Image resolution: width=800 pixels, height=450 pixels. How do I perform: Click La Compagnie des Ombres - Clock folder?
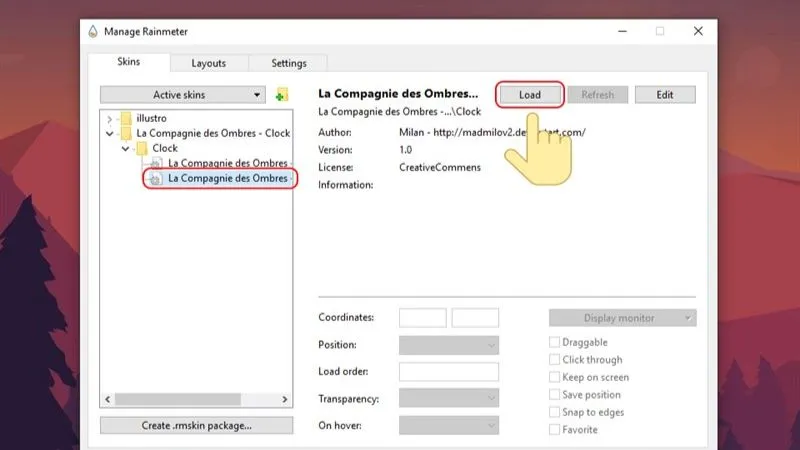tap(213, 133)
